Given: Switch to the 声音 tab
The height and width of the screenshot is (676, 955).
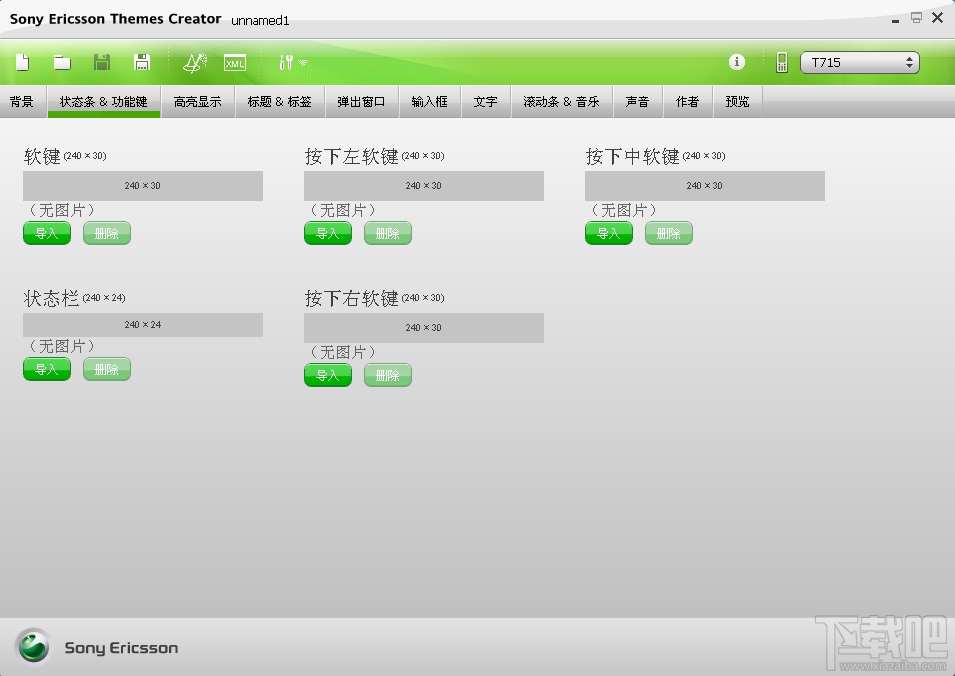Looking at the screenshot, I should (x=638, y=102).
